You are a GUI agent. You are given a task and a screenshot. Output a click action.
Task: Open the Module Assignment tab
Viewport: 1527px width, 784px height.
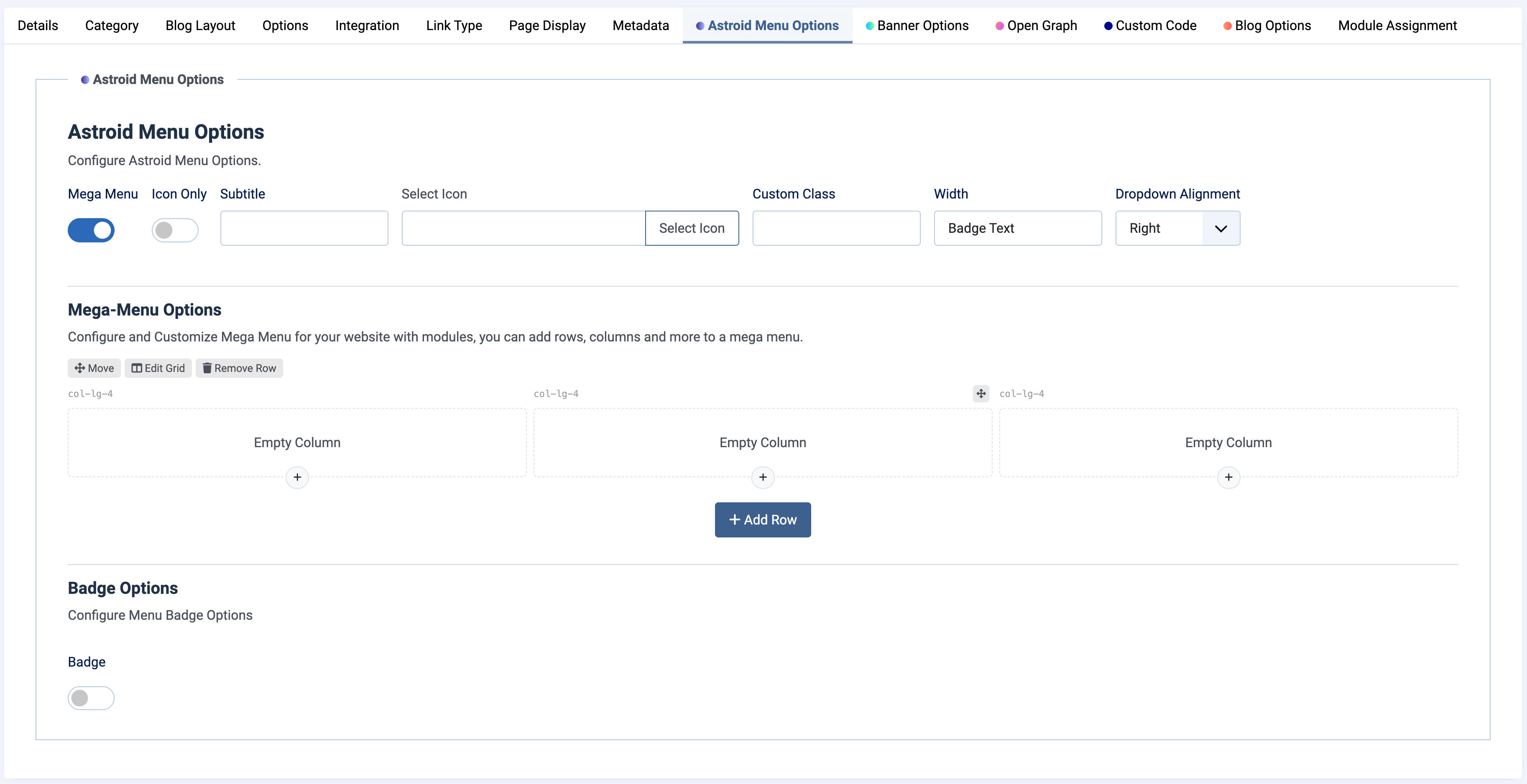[x=1397, y=25]
